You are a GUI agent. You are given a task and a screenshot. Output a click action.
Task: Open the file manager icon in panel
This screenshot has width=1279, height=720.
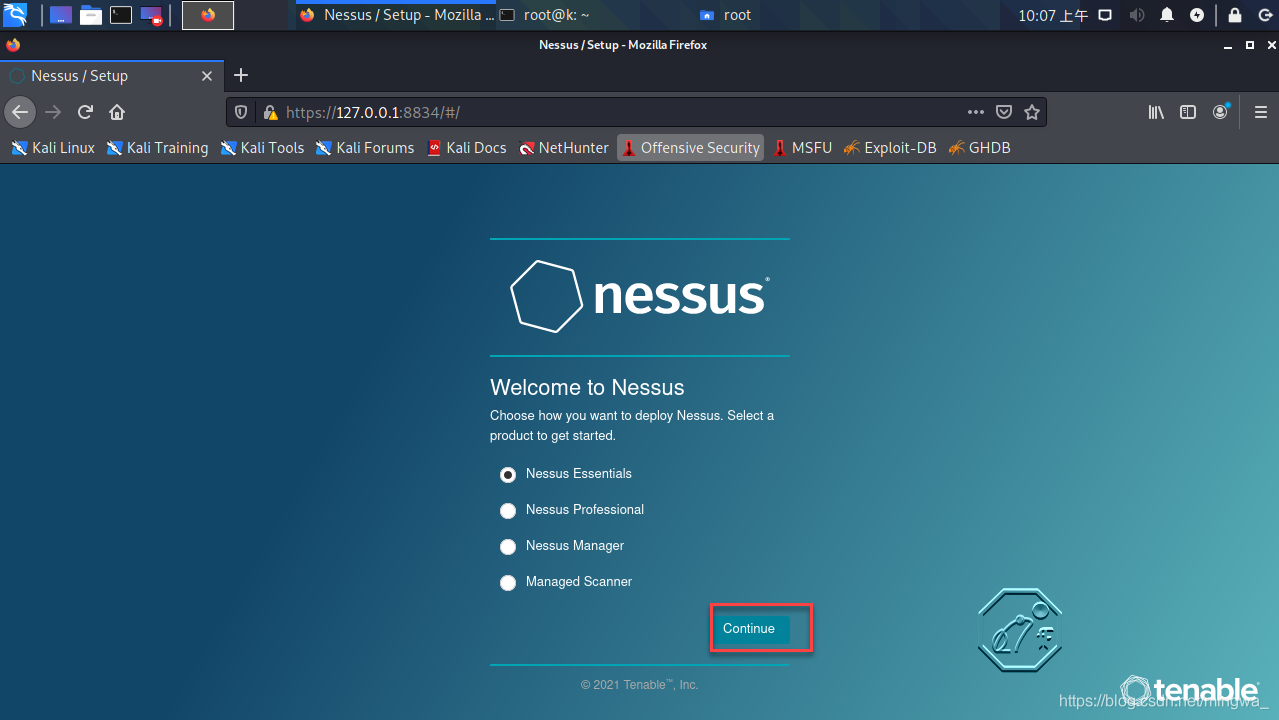pyautogui.click(x=91, y=15)
